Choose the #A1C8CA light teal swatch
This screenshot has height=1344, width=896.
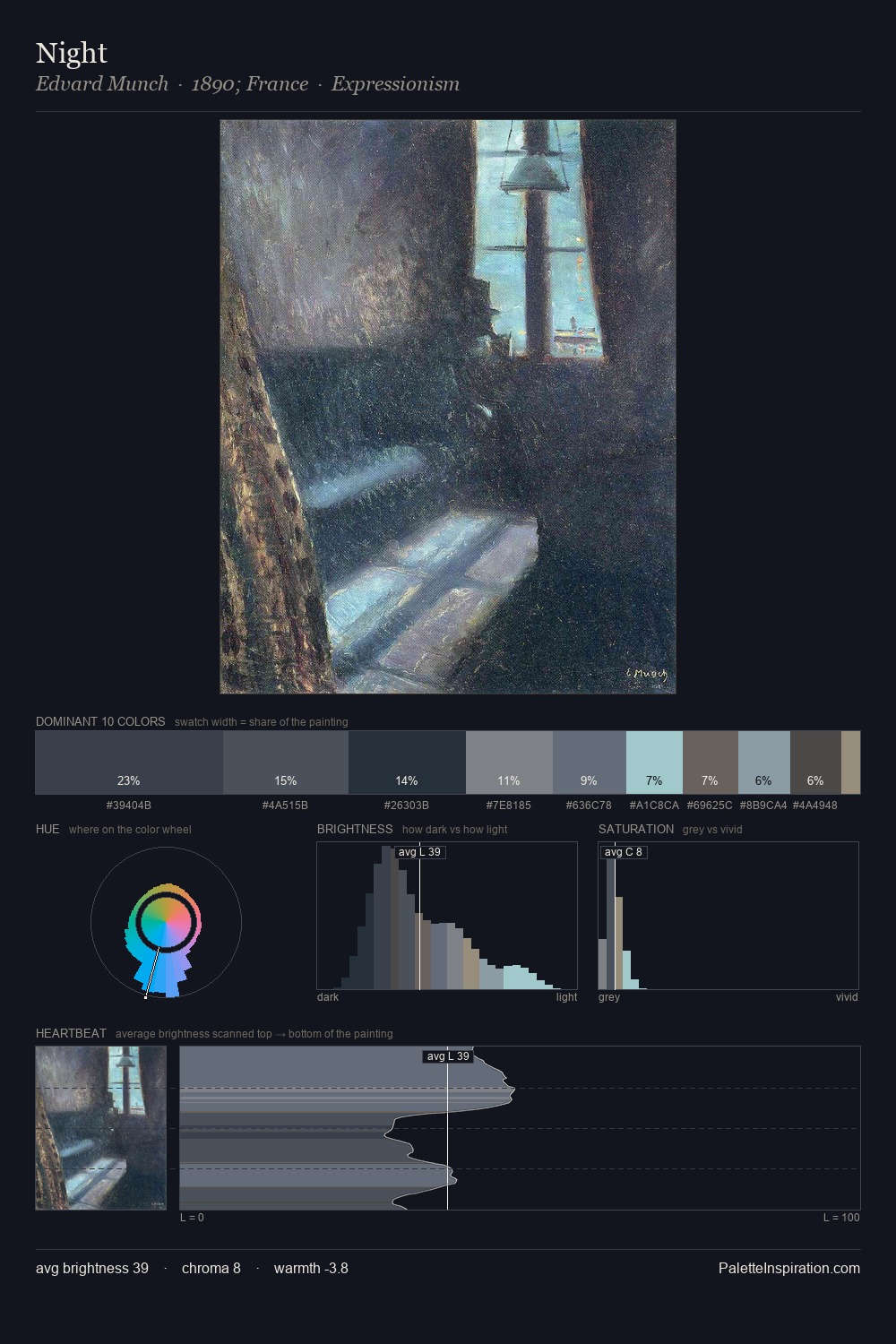coord(654,762)
